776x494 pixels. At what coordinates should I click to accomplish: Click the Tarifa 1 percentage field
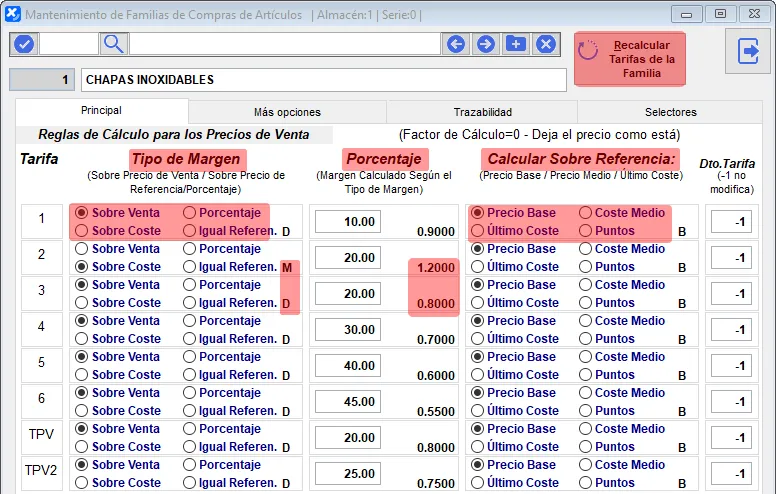tap(347, 222)
